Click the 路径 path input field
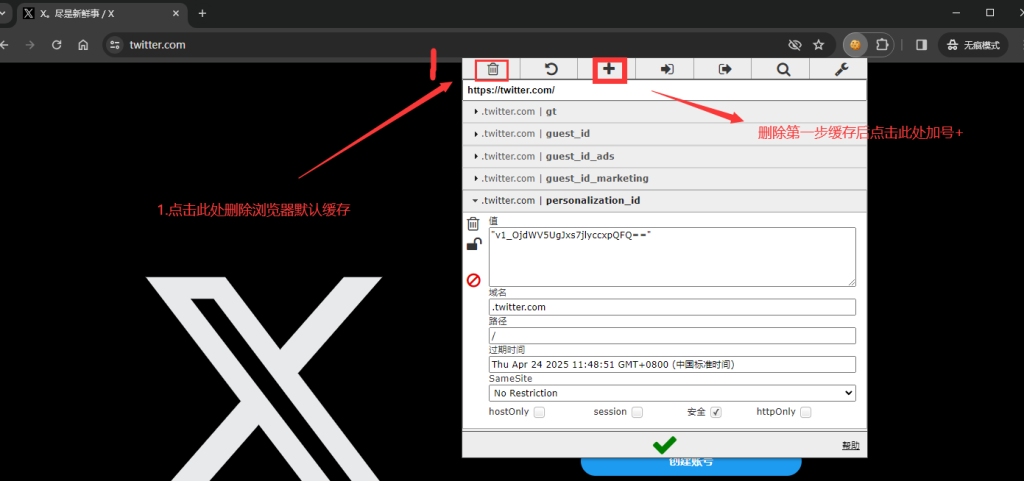Viewport: 1024px width, 481px height. tap(672, 335)
